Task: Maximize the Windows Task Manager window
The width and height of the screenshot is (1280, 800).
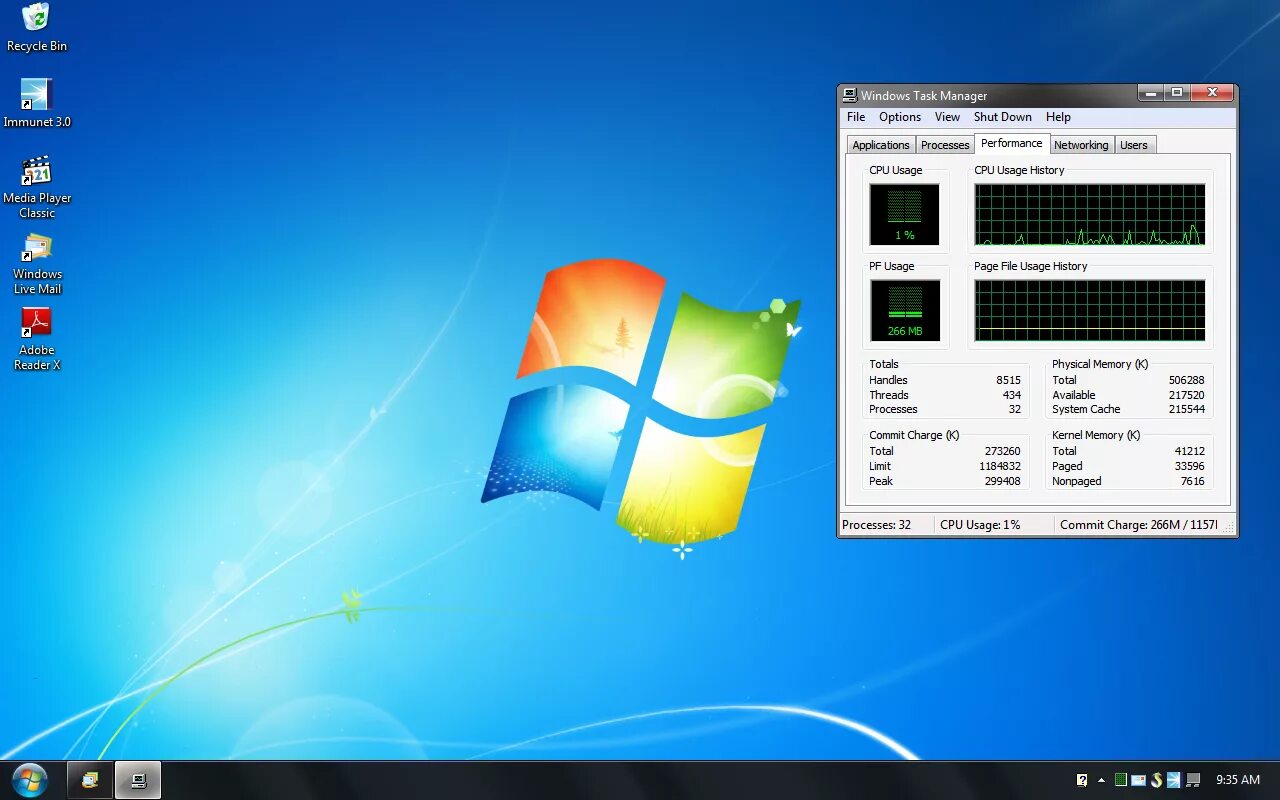Action: (1176, 93)
